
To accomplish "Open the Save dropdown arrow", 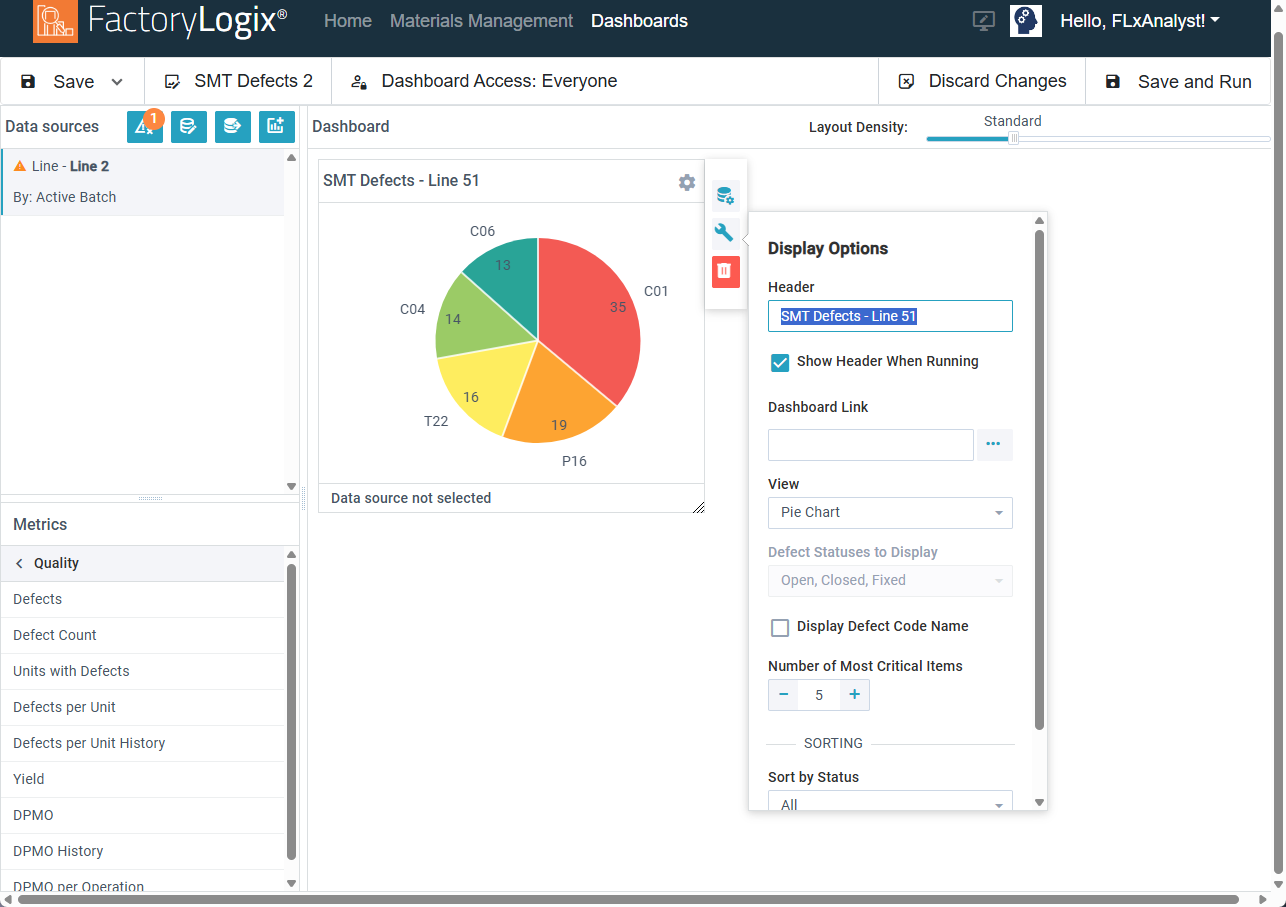I will [117, 82].
